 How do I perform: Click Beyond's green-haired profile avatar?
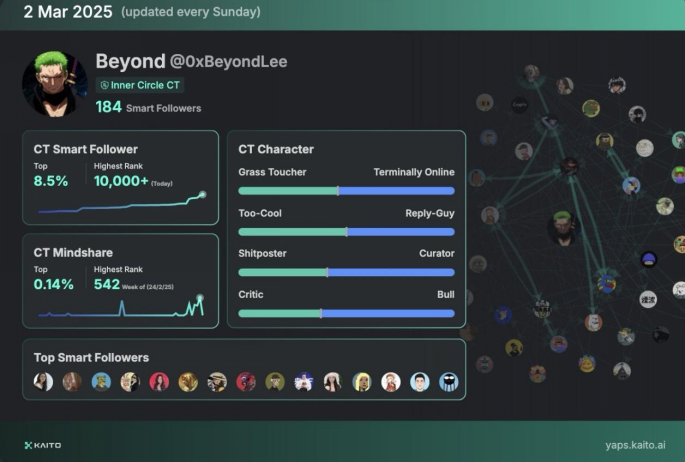click(x=55, y=85)
